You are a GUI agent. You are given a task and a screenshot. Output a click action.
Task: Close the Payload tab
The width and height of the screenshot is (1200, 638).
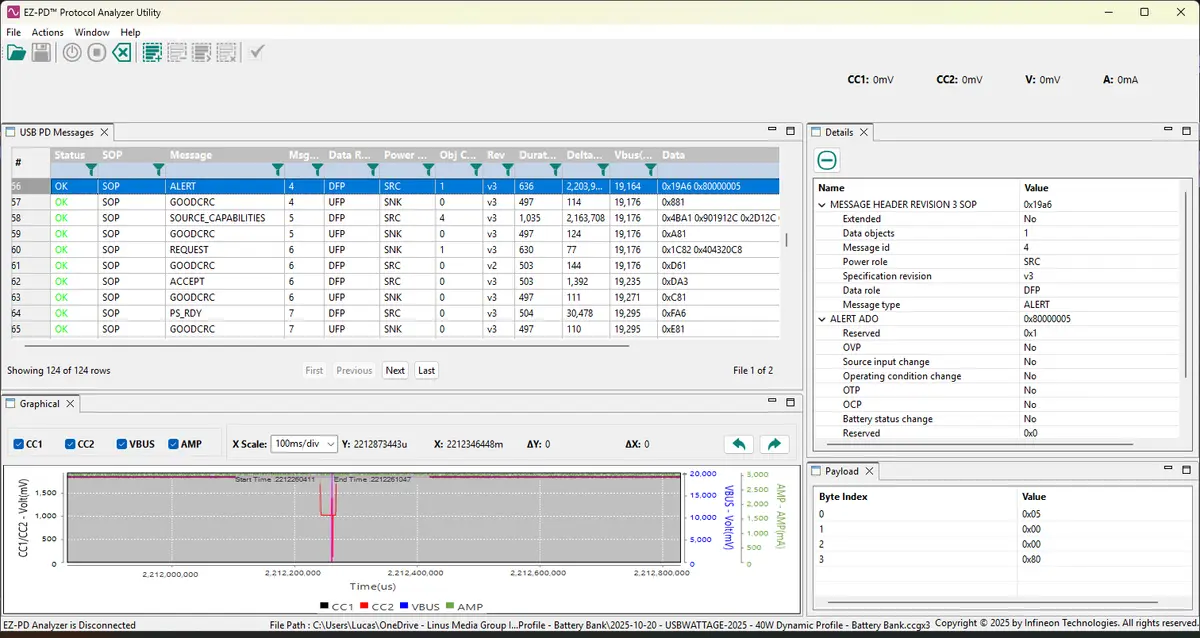[x=869, y=471]
